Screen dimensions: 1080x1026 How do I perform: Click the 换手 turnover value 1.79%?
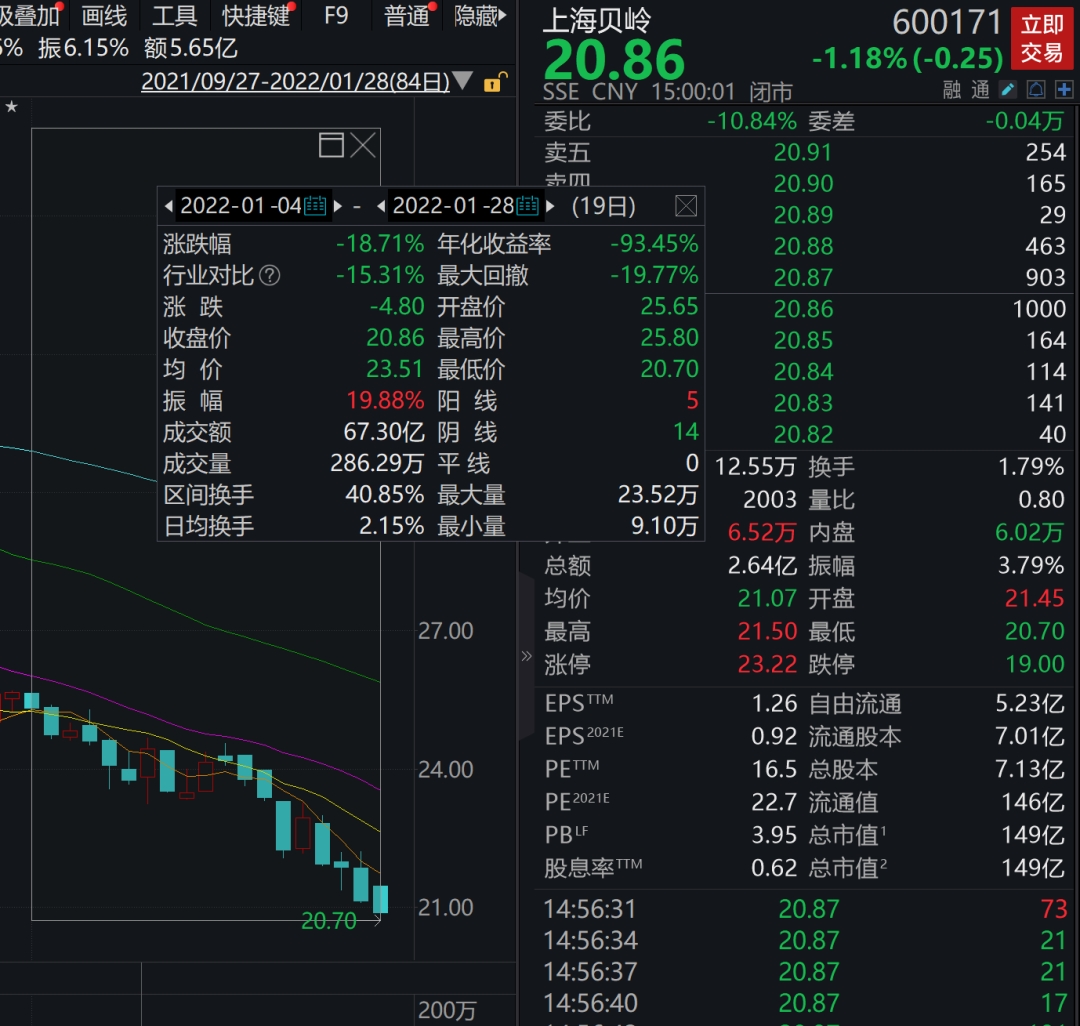[x=1031, y=467]
